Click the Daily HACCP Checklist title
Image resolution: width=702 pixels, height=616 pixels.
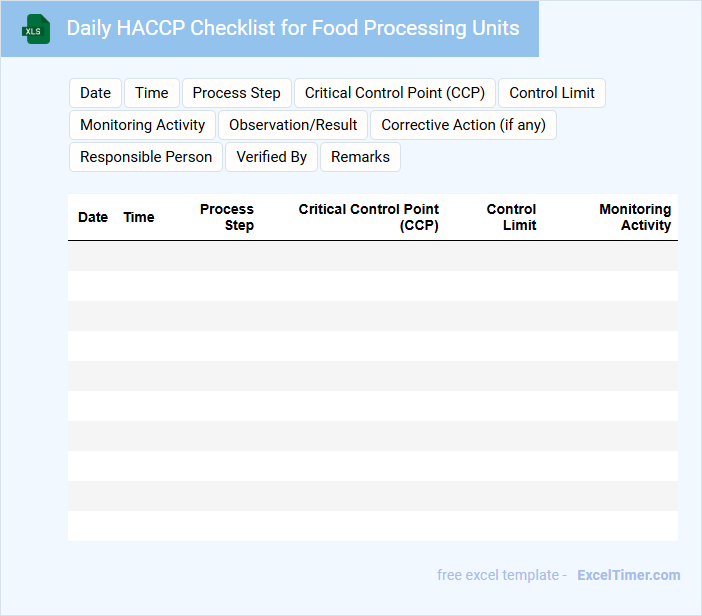[x=293, y=28]
